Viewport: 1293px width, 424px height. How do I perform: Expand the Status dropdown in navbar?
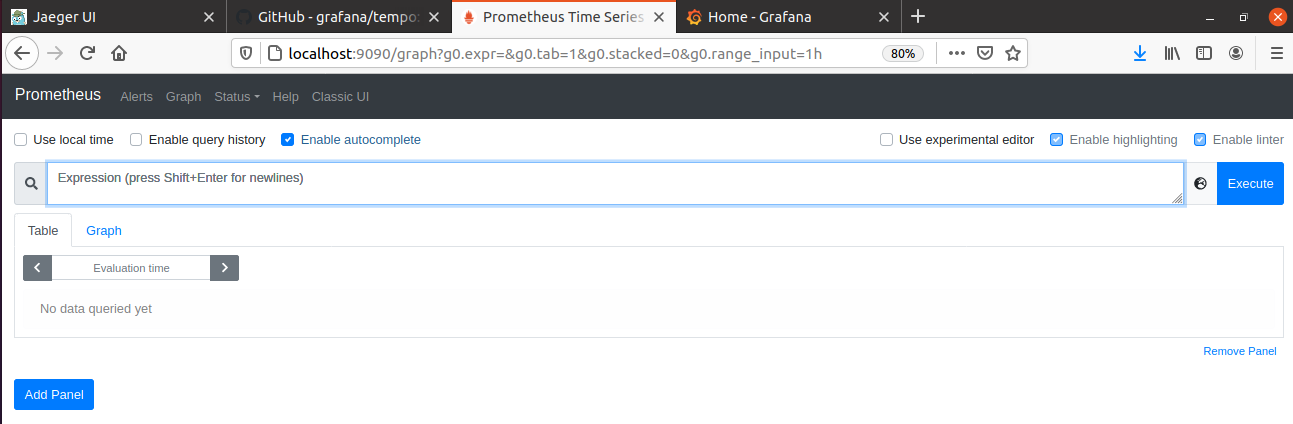click(237, 97)
